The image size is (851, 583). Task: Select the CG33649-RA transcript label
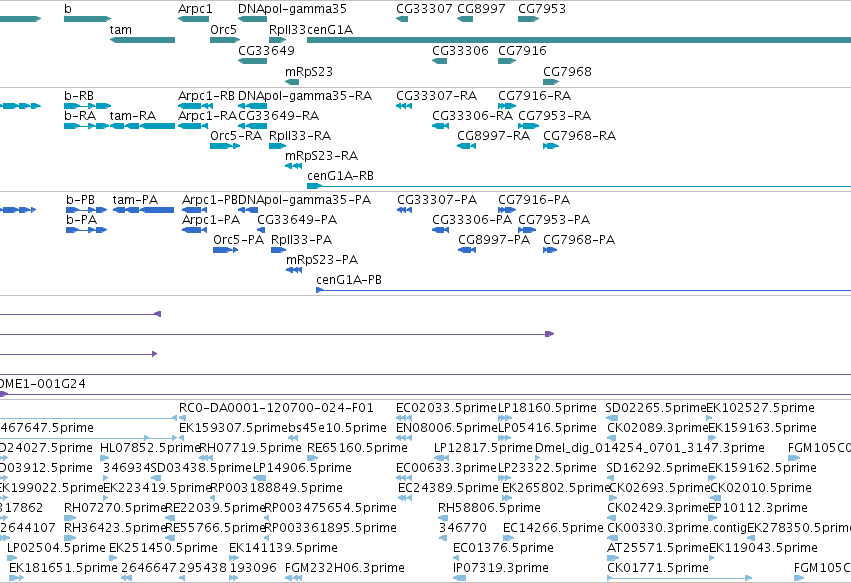pos(278,116)
